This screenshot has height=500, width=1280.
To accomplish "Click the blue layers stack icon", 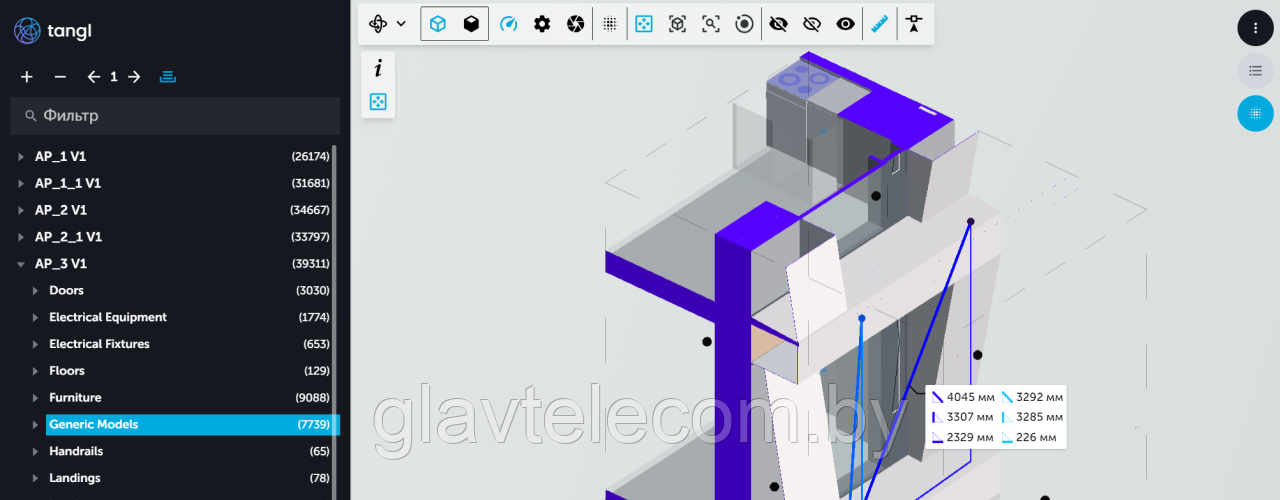I will tap(168, 77).
